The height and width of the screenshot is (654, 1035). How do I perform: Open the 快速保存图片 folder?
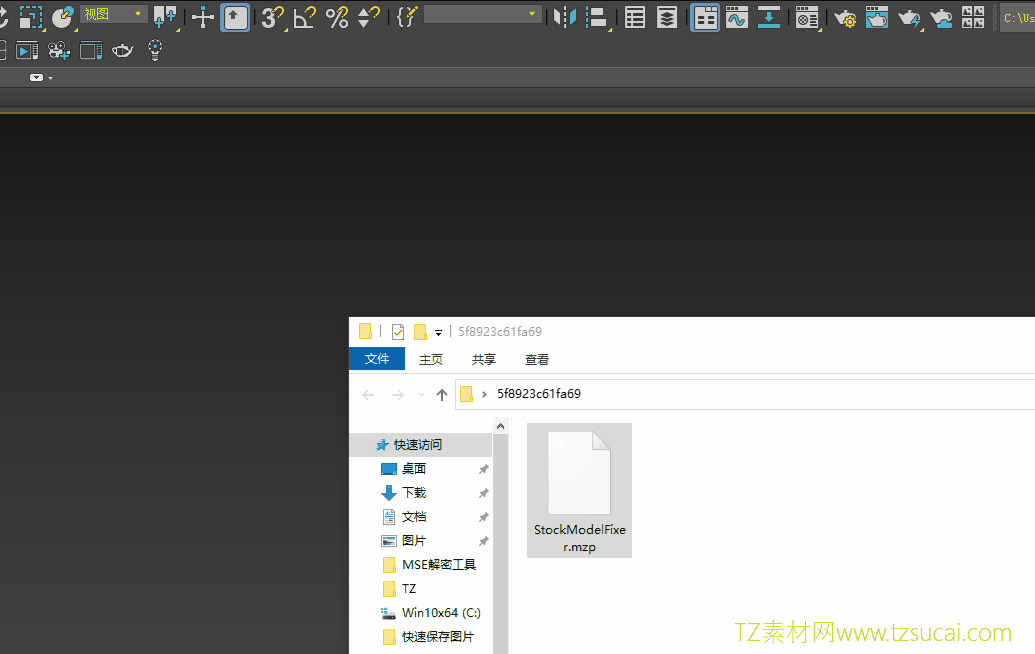click(x=437, y=637)
